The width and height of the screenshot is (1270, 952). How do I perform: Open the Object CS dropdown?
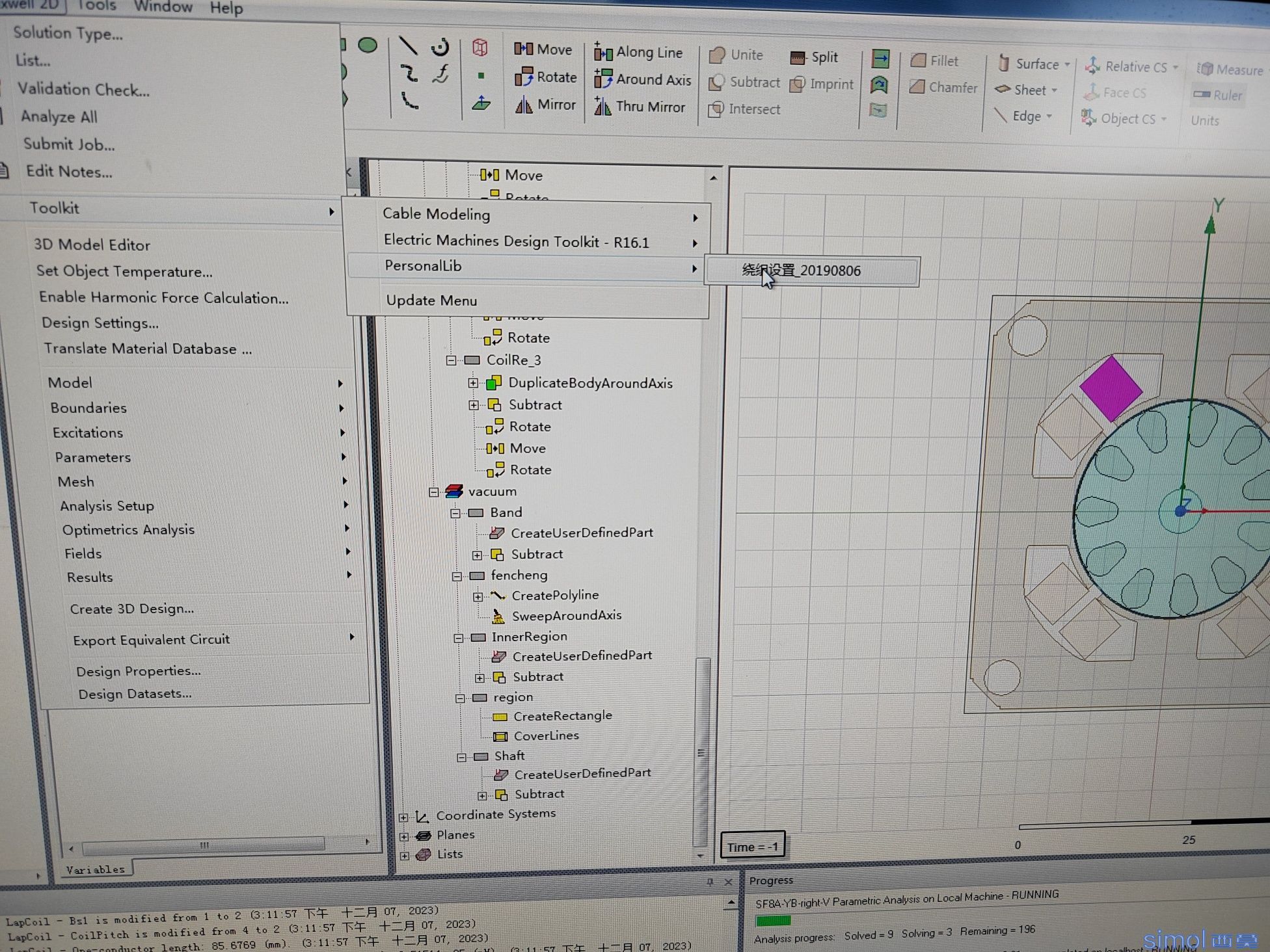click(x=1124, y=118)
